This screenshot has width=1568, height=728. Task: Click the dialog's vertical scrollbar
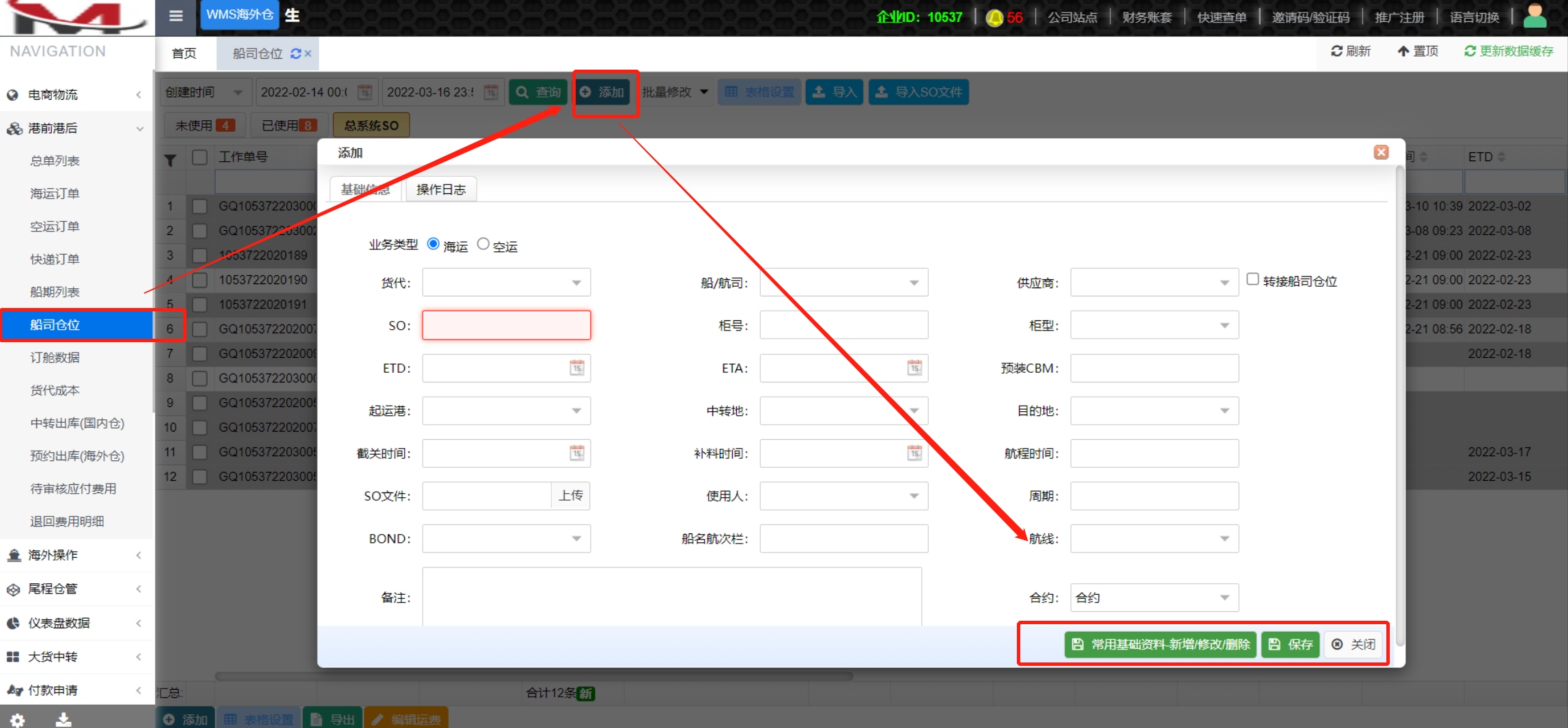coord(1400,406)
